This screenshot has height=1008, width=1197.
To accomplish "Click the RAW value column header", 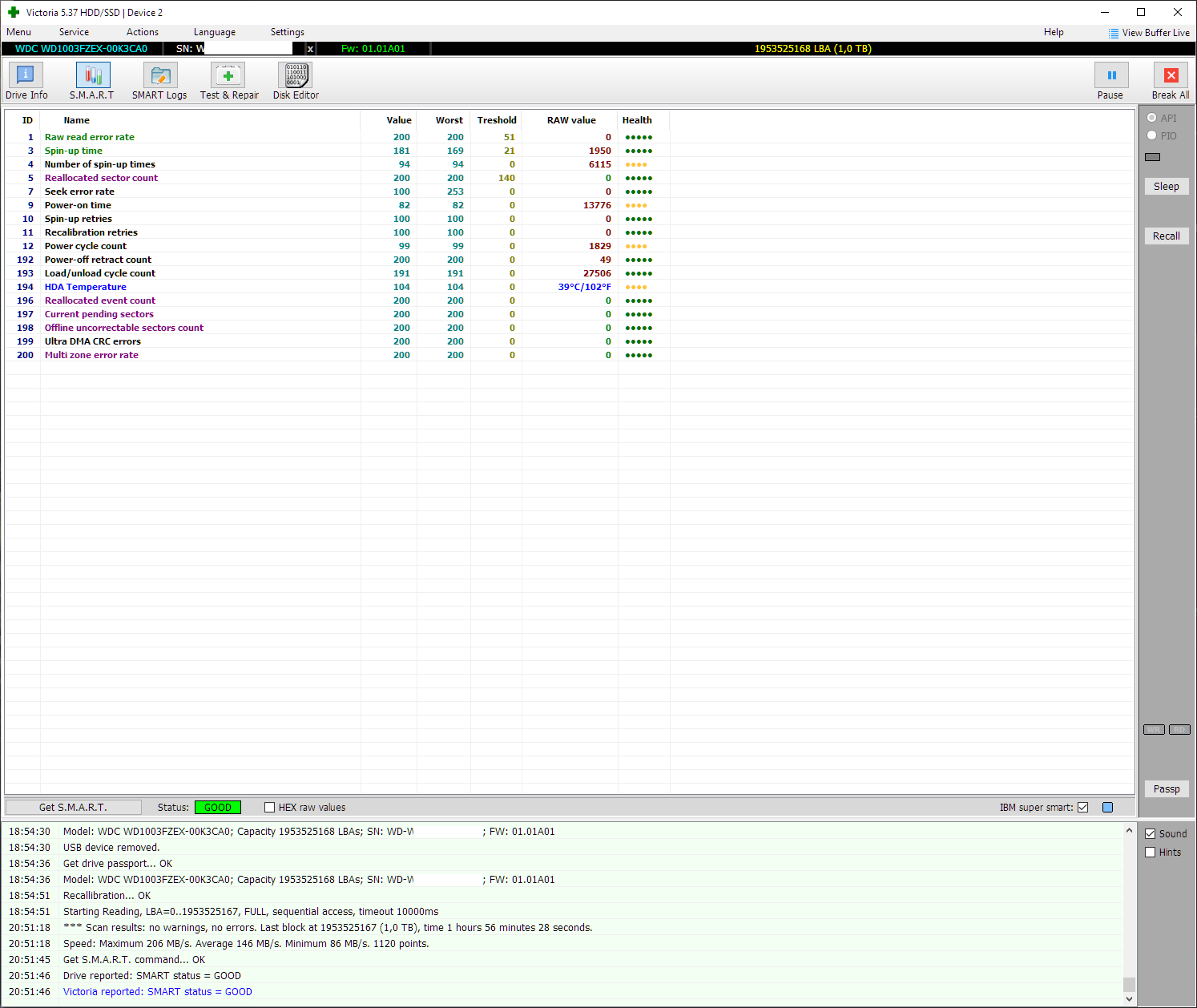I will click(571, 120).
